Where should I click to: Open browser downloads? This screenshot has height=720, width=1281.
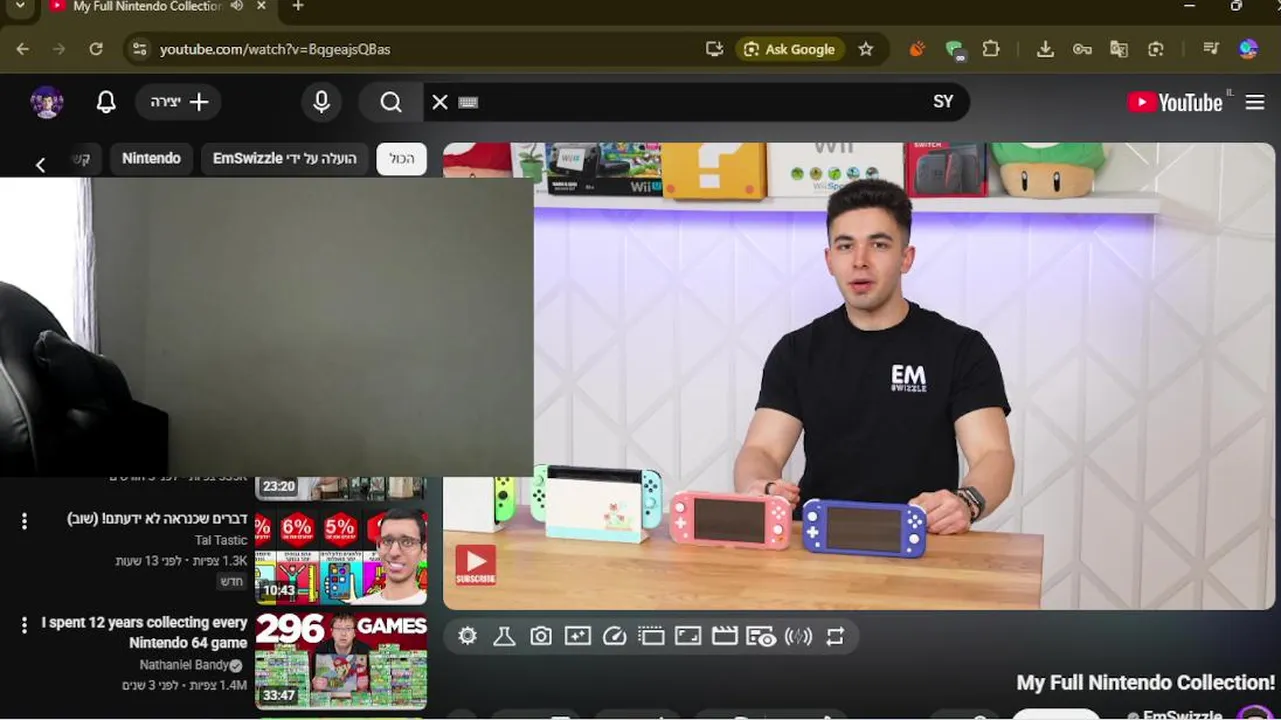(1045, 49)
